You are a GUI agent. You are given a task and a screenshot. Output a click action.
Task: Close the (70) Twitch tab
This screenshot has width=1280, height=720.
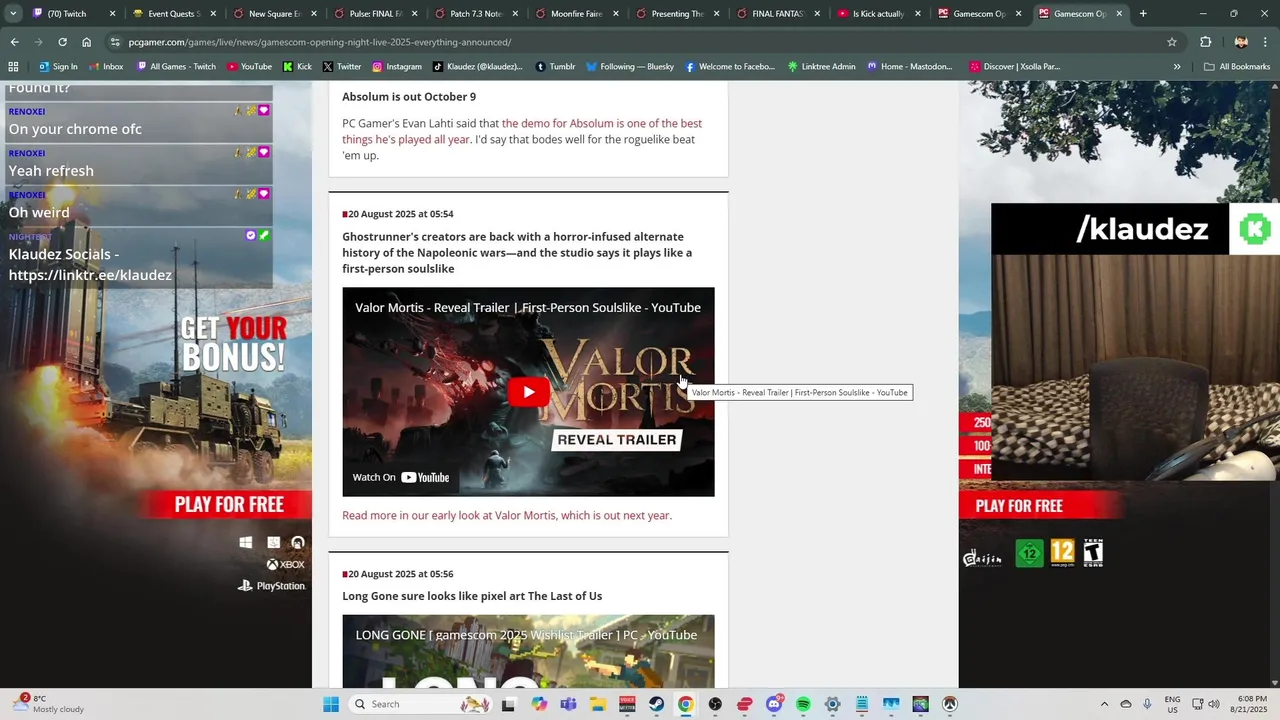(112, 14)
